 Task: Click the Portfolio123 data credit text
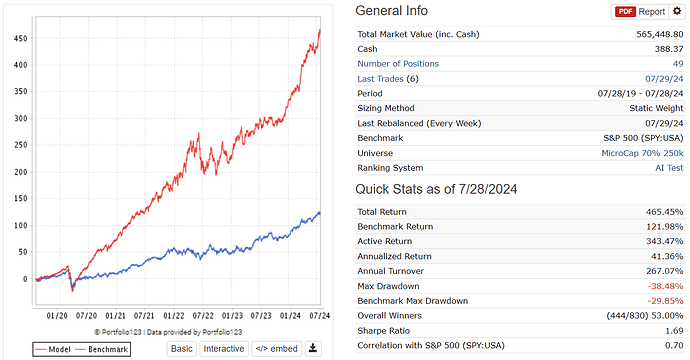[168, 332]
